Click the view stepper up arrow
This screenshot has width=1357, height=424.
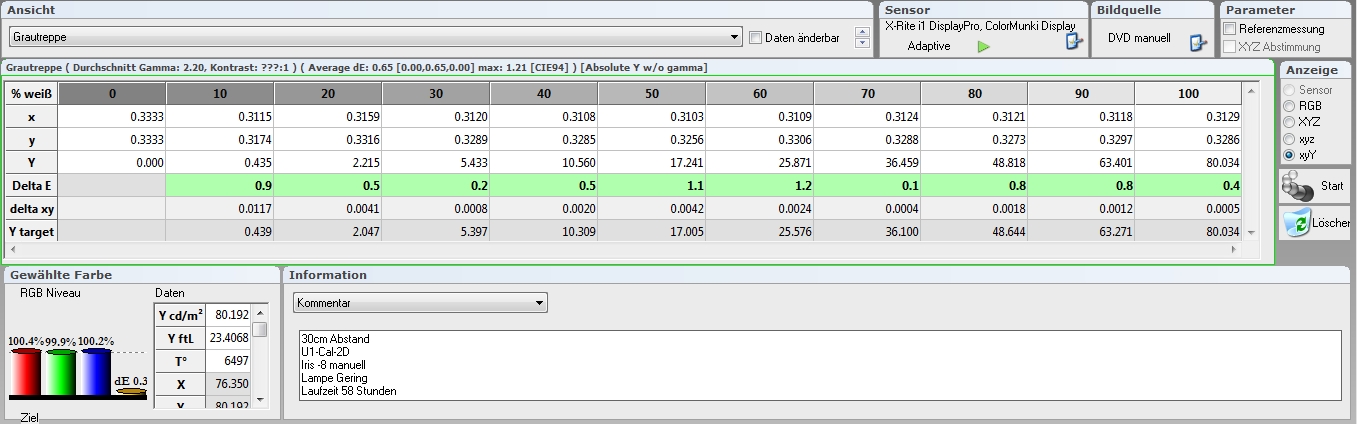pyautogui.click(x=863, y=32)
